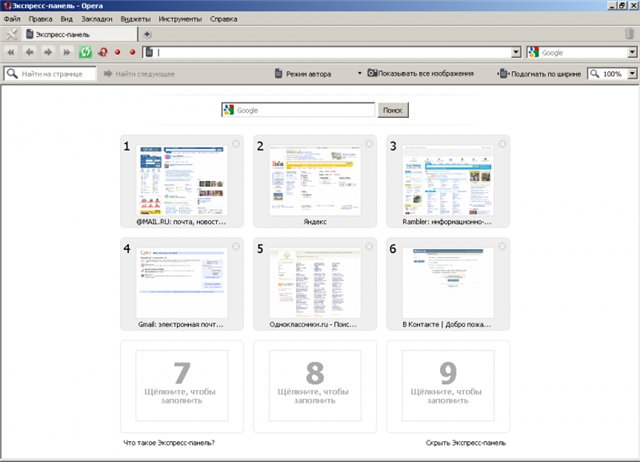The height and width of the screenshot is (462, 640).
Task: Open the Файл menu
Action: 12,19
